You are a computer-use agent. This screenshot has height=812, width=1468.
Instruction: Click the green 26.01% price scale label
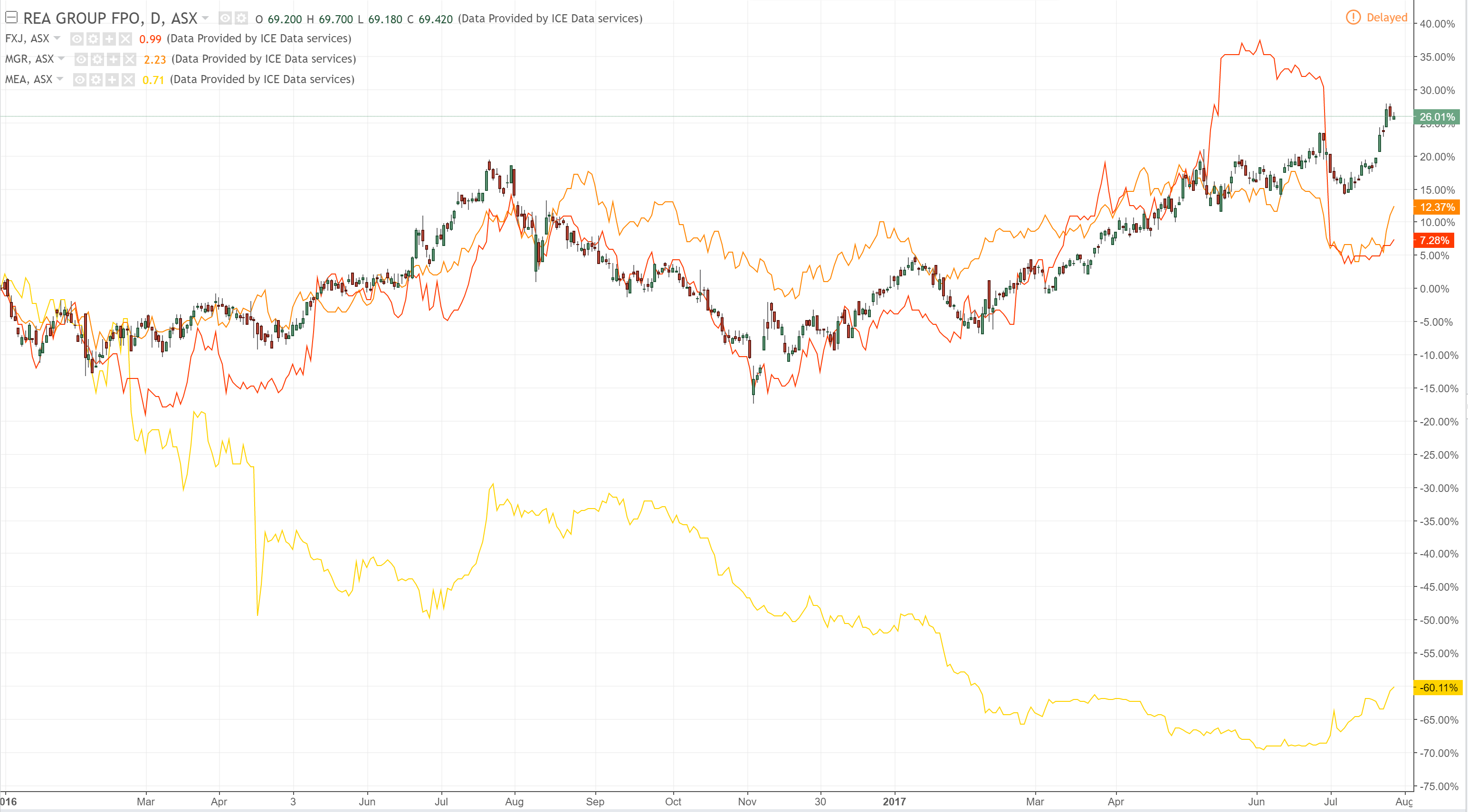pyautogui.click(x=1436, y=117)
